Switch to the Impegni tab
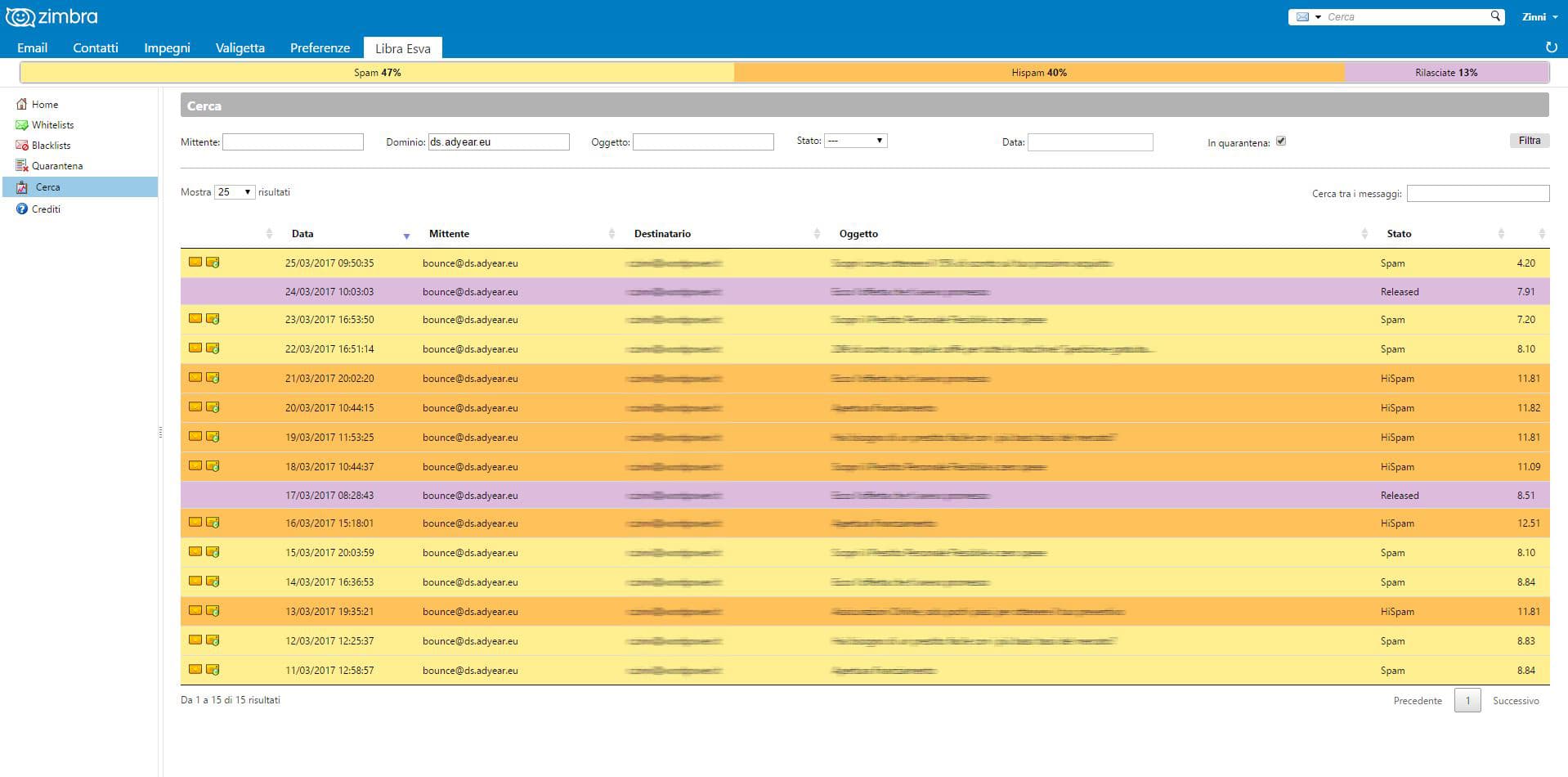1568x777 pixels. click(167, 48)
